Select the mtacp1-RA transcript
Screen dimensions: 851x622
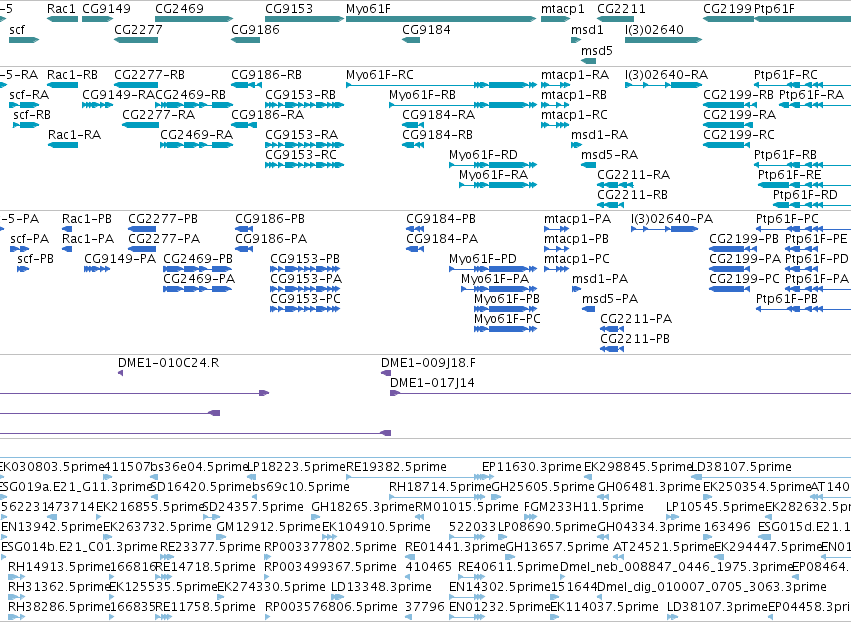coord(555,85)
